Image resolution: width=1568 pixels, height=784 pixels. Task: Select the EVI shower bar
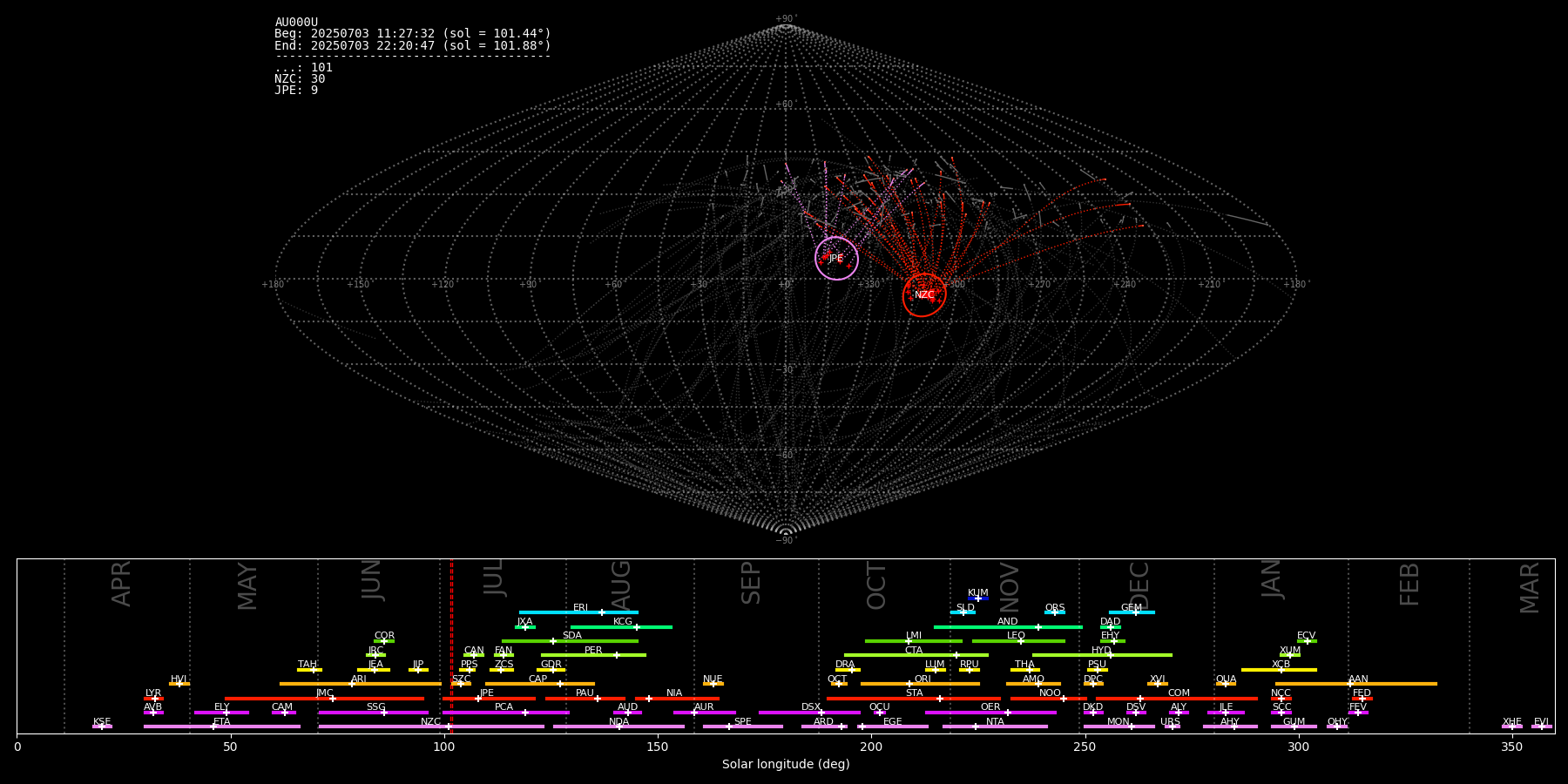(x=1542, y=727)
